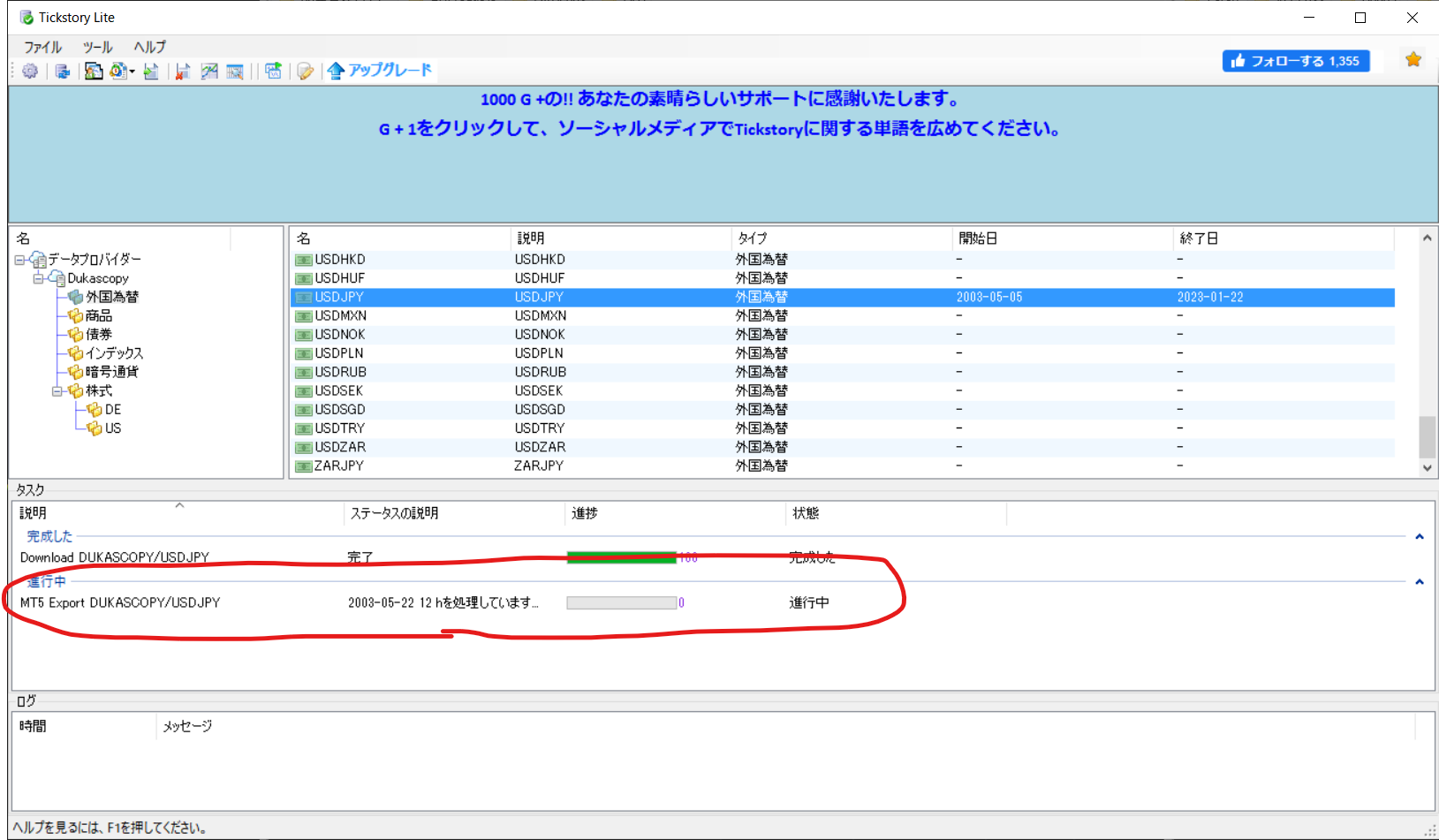Click the USDJPY end date 2023-01-22

(1210, 298)
